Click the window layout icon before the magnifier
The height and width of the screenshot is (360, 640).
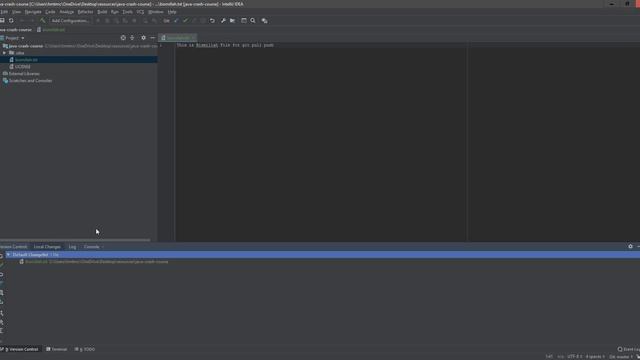pyautogui.click(x=244, y=20)
